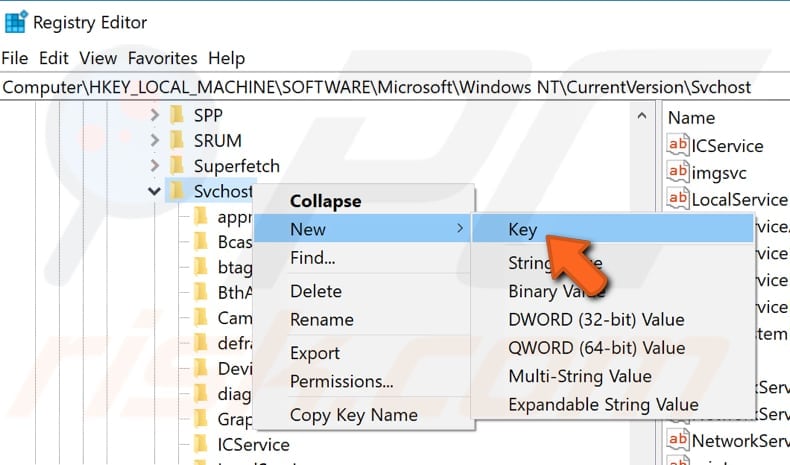
Task: Open the View menu
Action: [x=98, y=58]
